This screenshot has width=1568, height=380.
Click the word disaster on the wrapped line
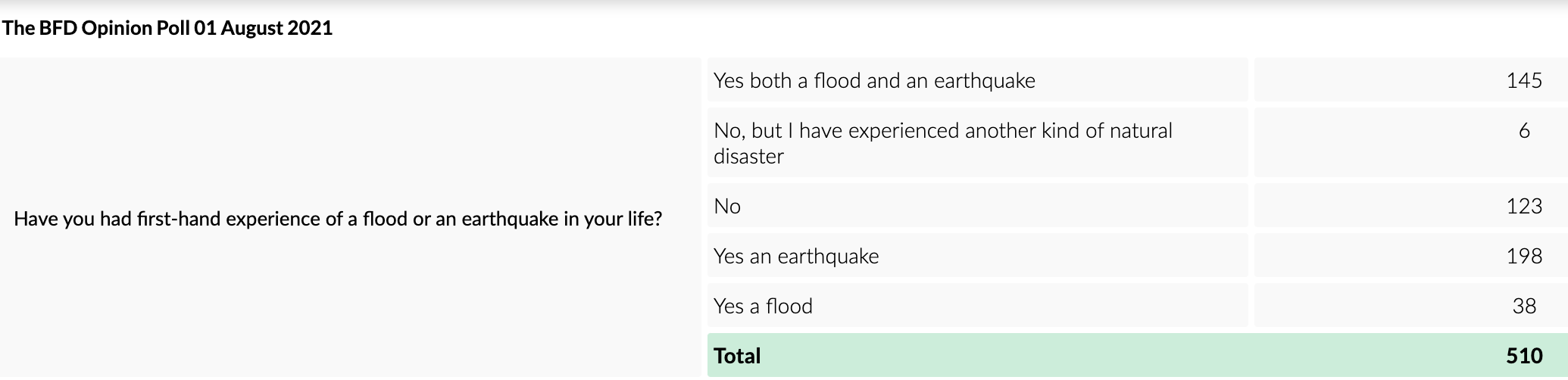[748, 157]
